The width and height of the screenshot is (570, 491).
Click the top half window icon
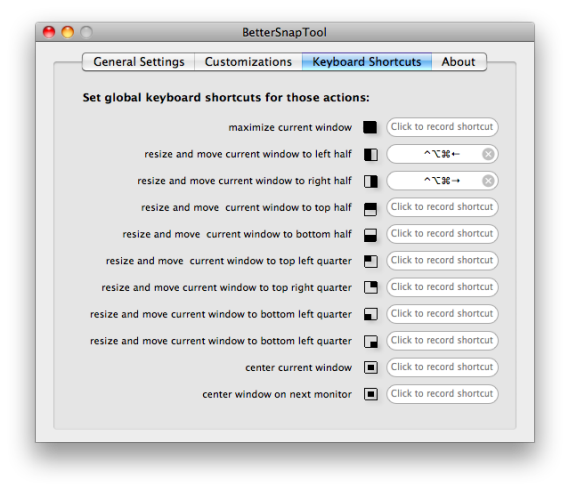click(x=370, y=209)
